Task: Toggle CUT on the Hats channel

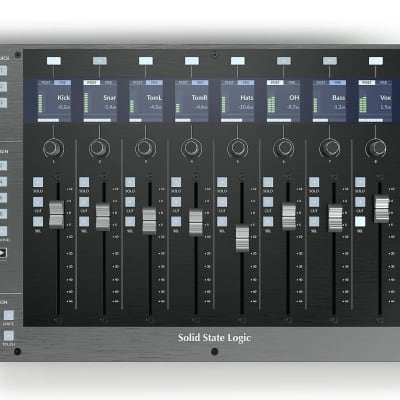Action: click(222, 202)
